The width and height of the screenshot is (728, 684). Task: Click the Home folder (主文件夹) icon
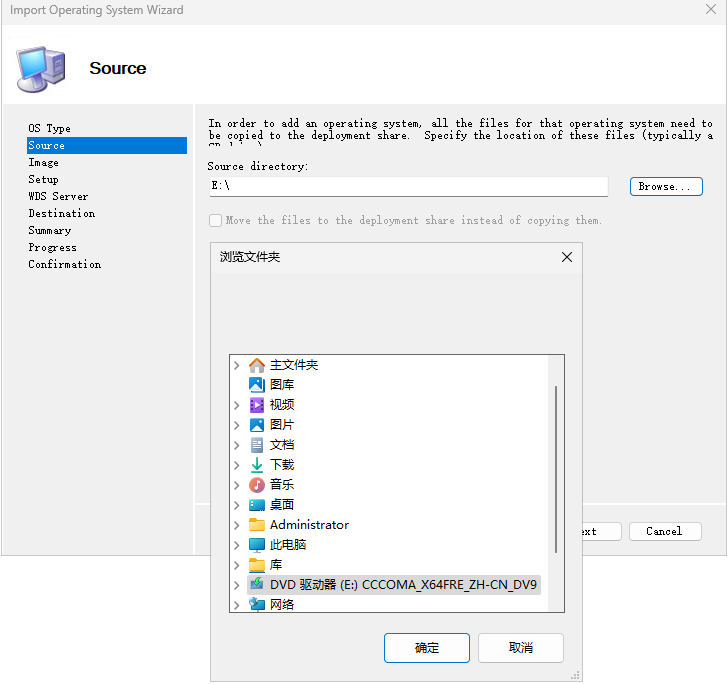tap(257, 365)
